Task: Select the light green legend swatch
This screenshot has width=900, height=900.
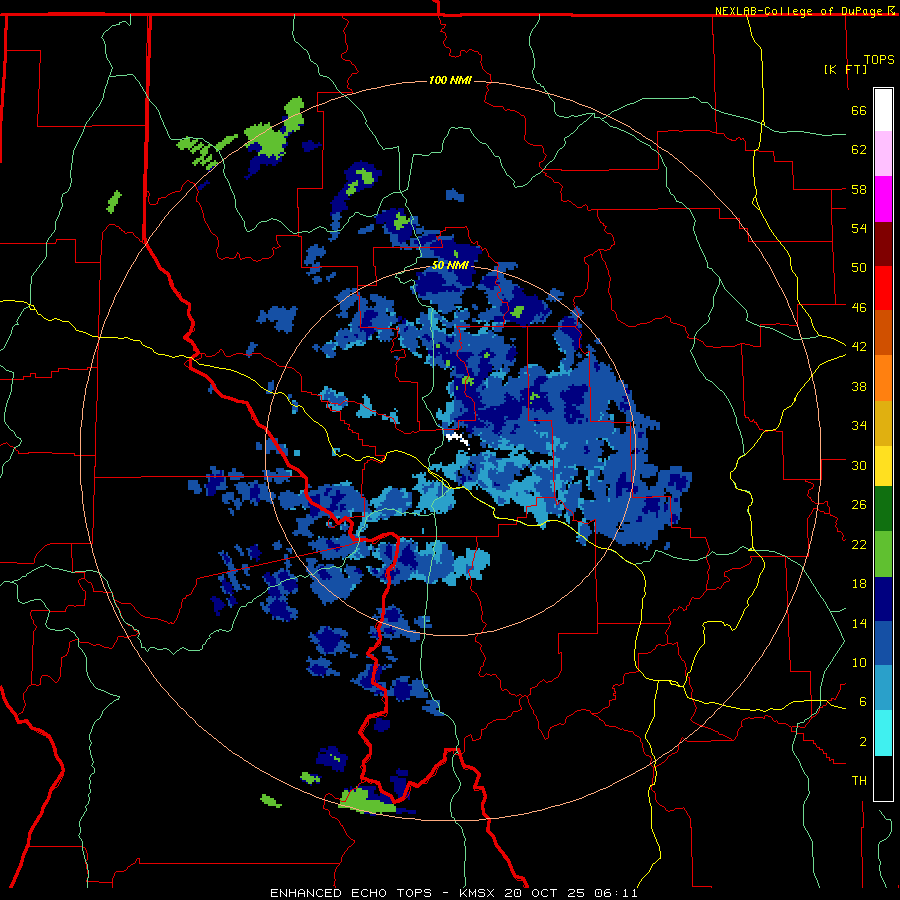Action: pos(883,554)
